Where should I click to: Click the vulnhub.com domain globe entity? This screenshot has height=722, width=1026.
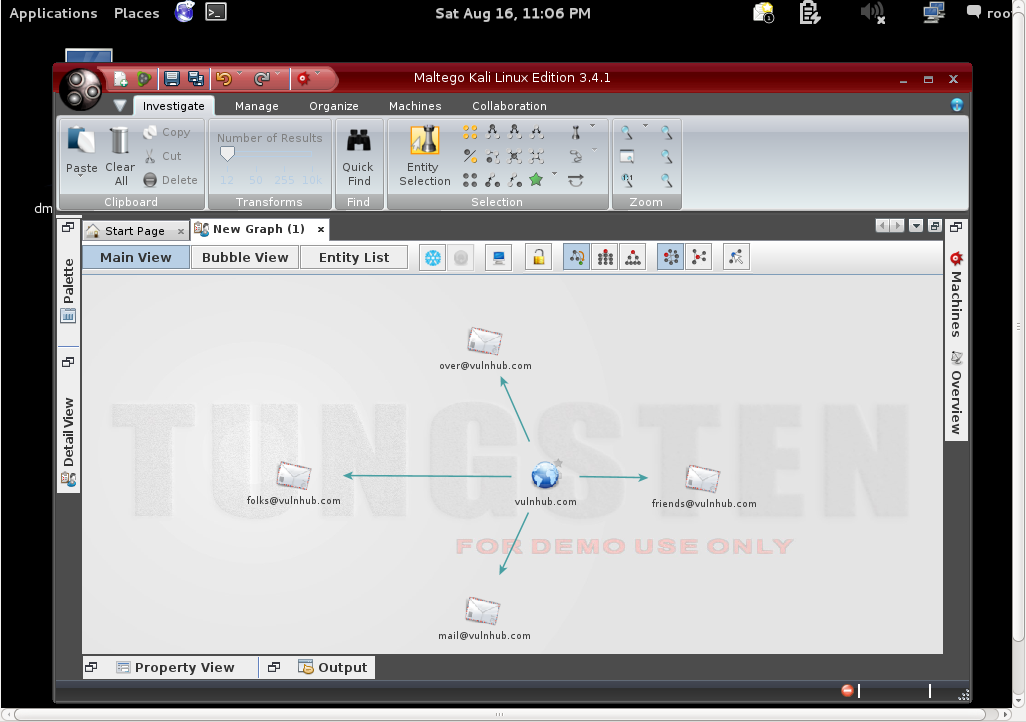pos(545,475)
